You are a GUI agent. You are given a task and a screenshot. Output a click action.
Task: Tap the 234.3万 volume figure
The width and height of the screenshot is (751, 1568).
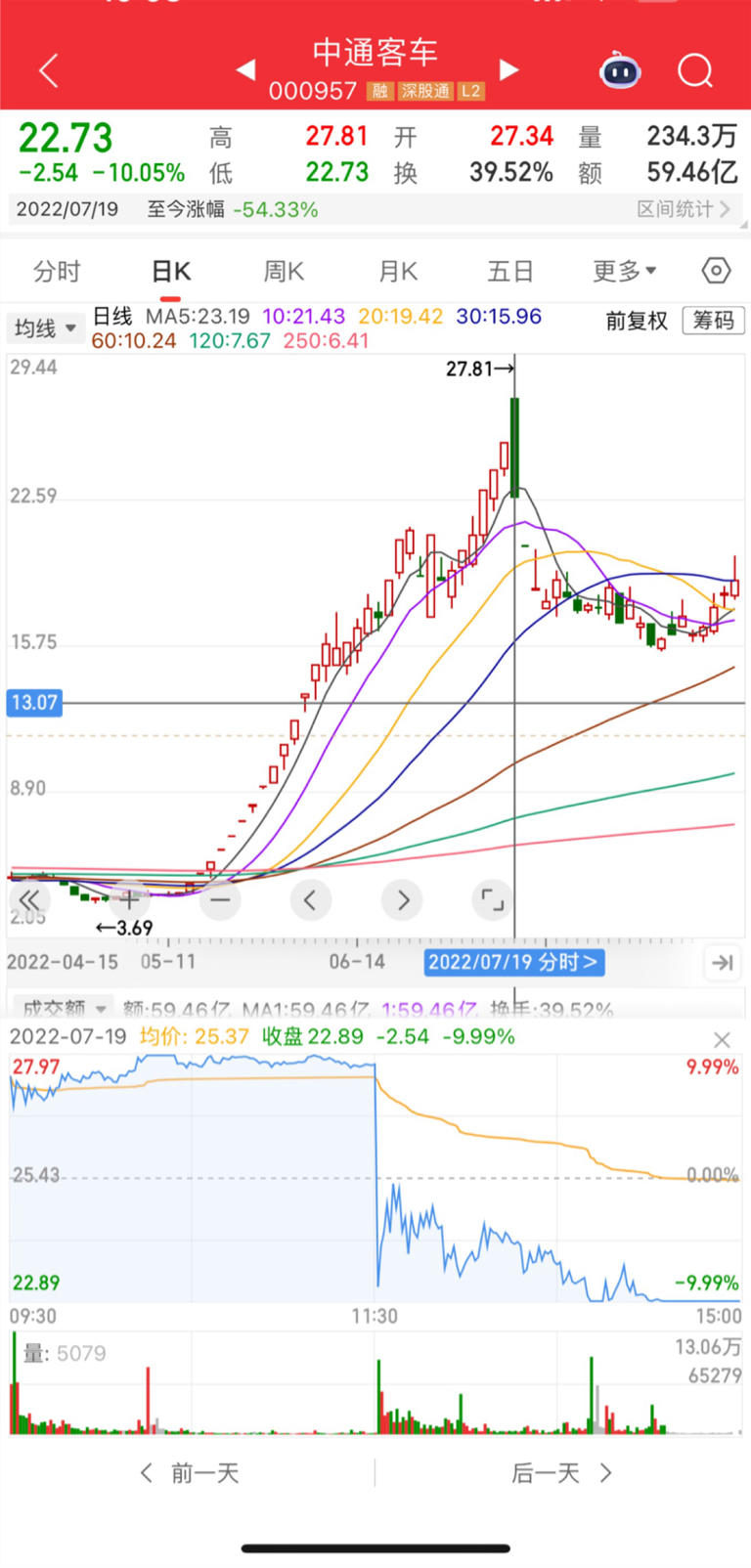[691, 136]
